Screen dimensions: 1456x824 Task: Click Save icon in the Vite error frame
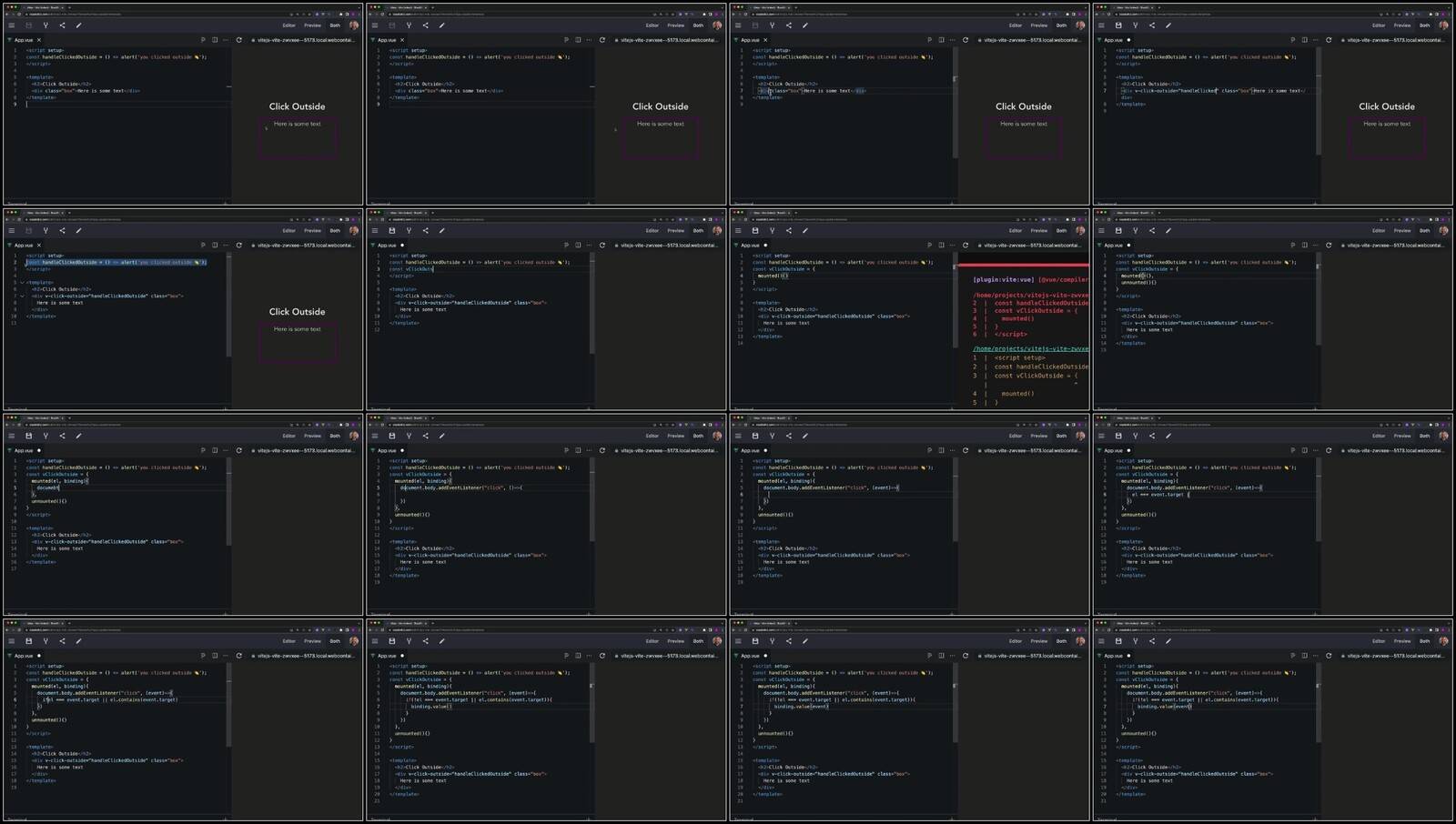pyautogui.click(x=755, y=231)
